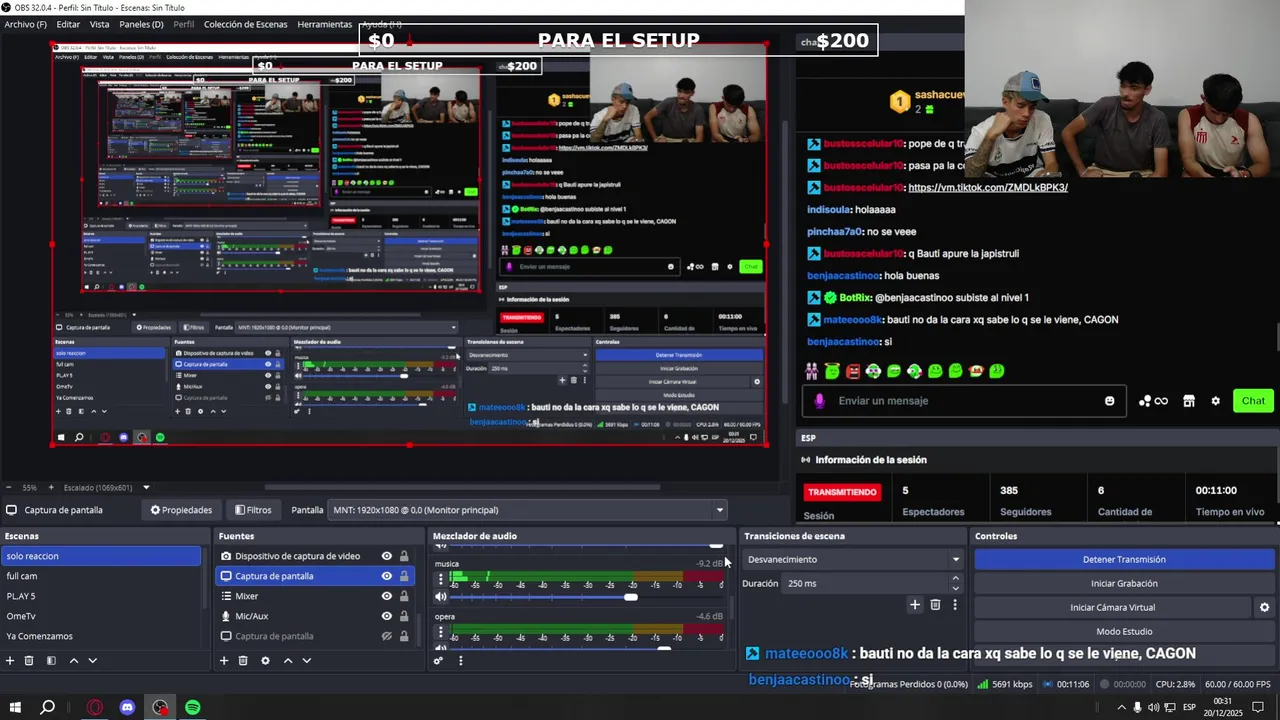
Task: Remove scene transition with trash icon
Action: click(x=935, y=604)
